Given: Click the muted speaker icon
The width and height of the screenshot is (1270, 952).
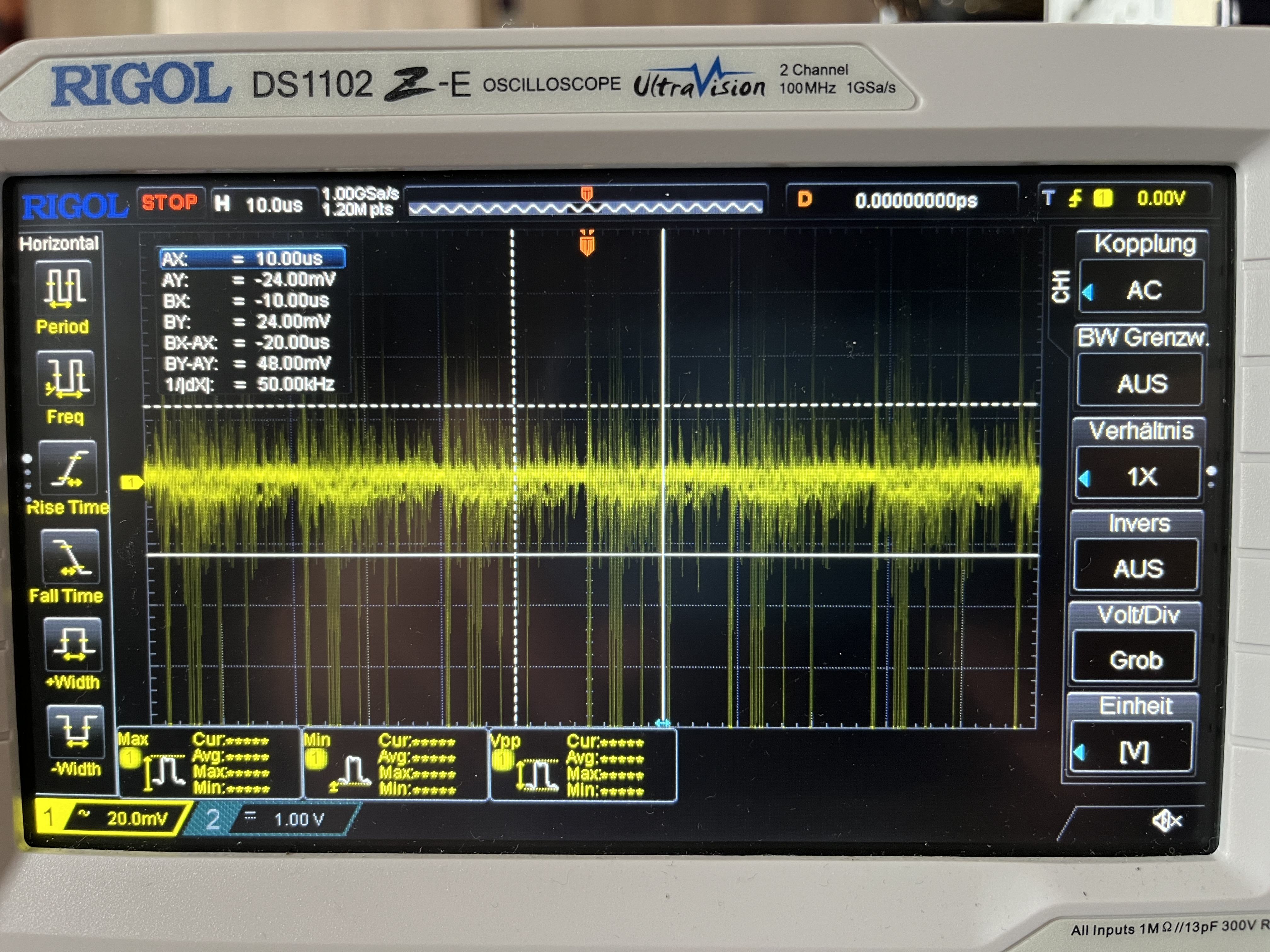Looking at the screenshot, I should pos(1167,821).
